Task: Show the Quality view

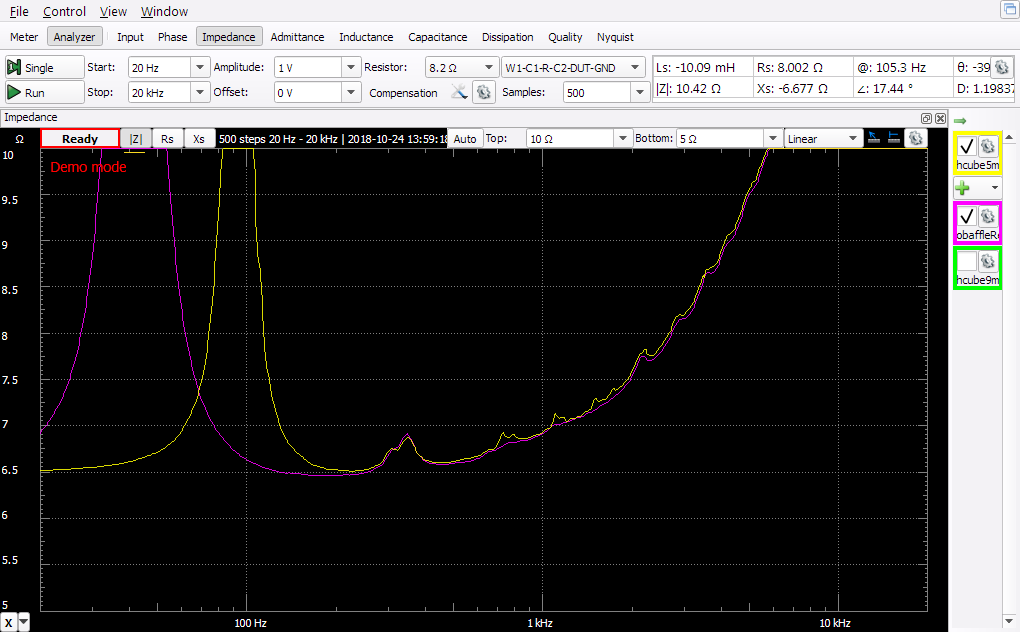Action: click(565, 37)
